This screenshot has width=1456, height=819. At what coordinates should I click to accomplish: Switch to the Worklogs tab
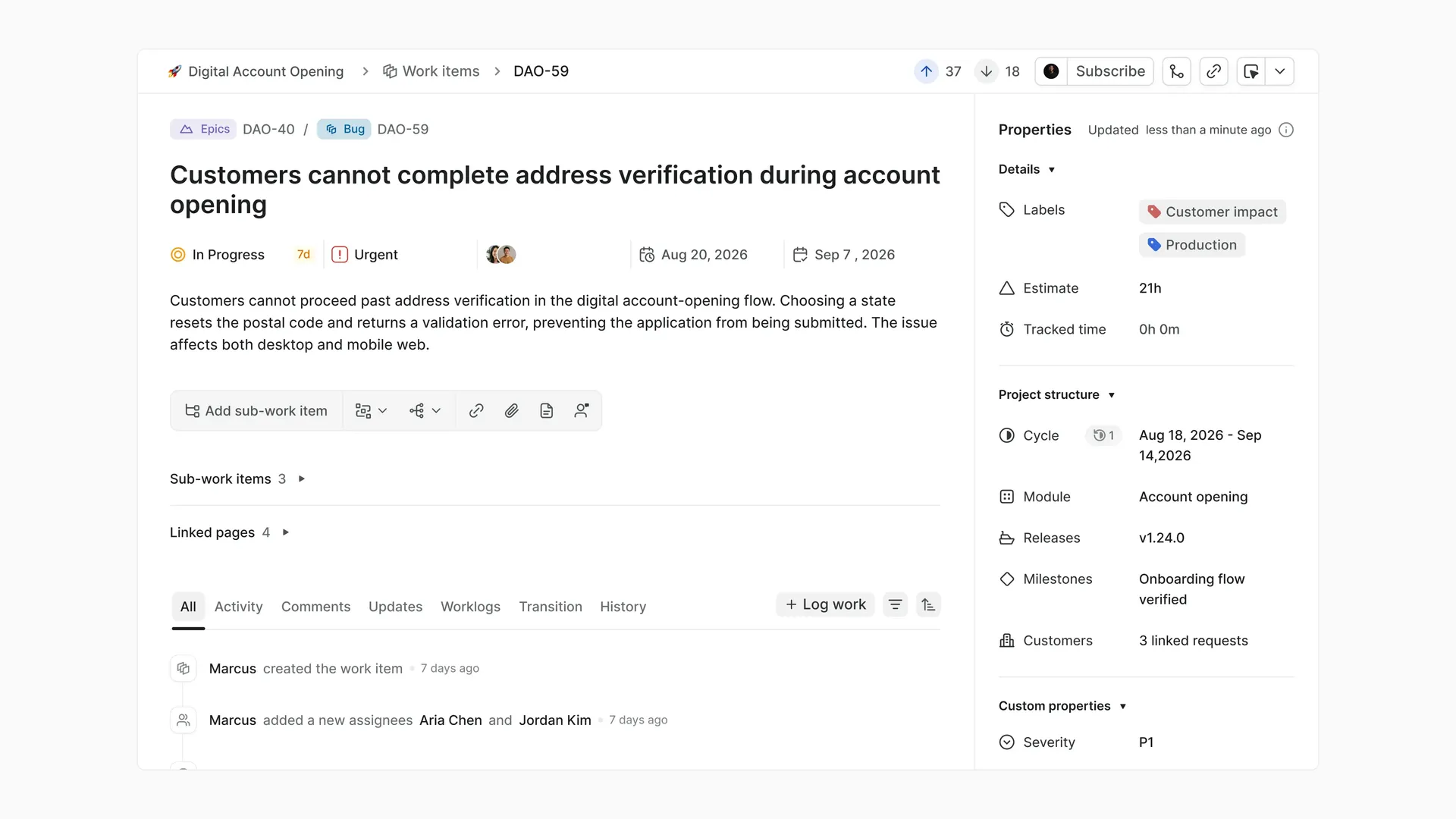coord(470,607)
